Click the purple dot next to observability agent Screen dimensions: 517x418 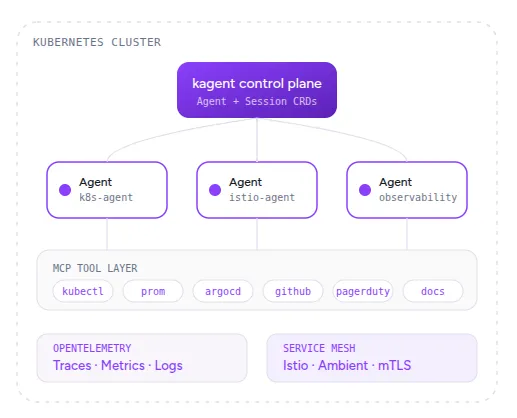(365, 190)
